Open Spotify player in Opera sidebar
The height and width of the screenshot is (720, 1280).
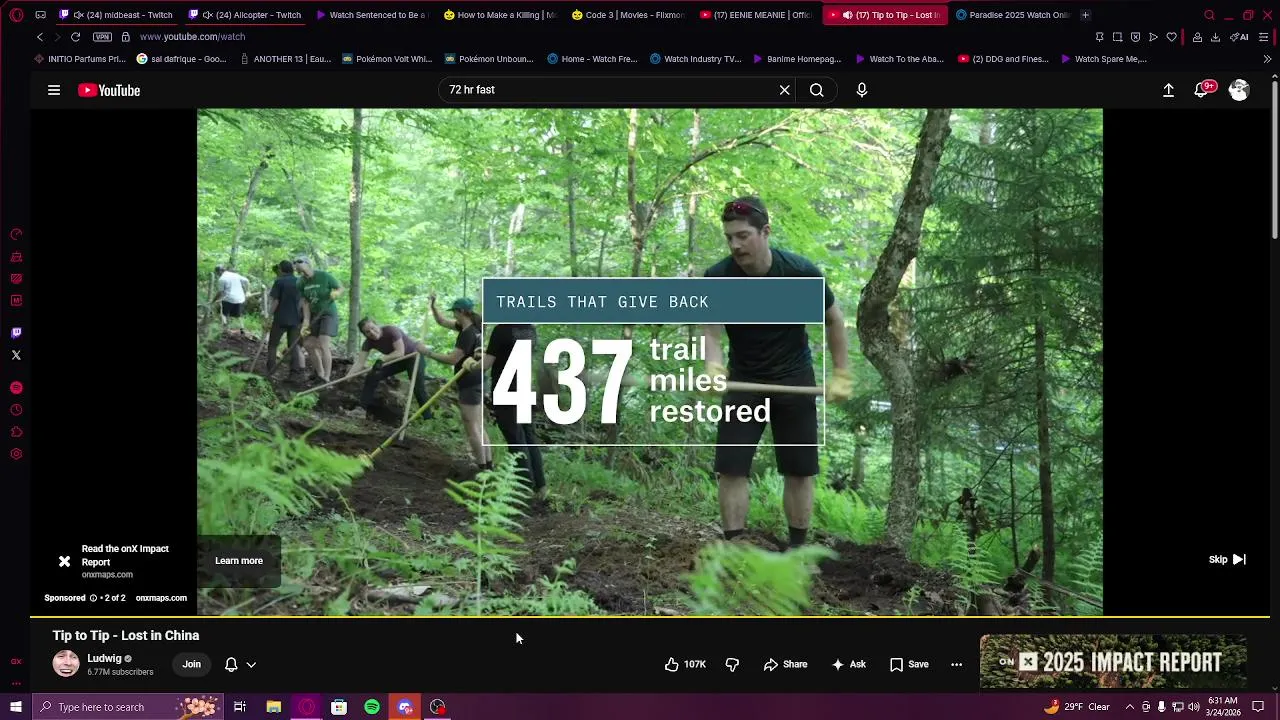point(16,388)
